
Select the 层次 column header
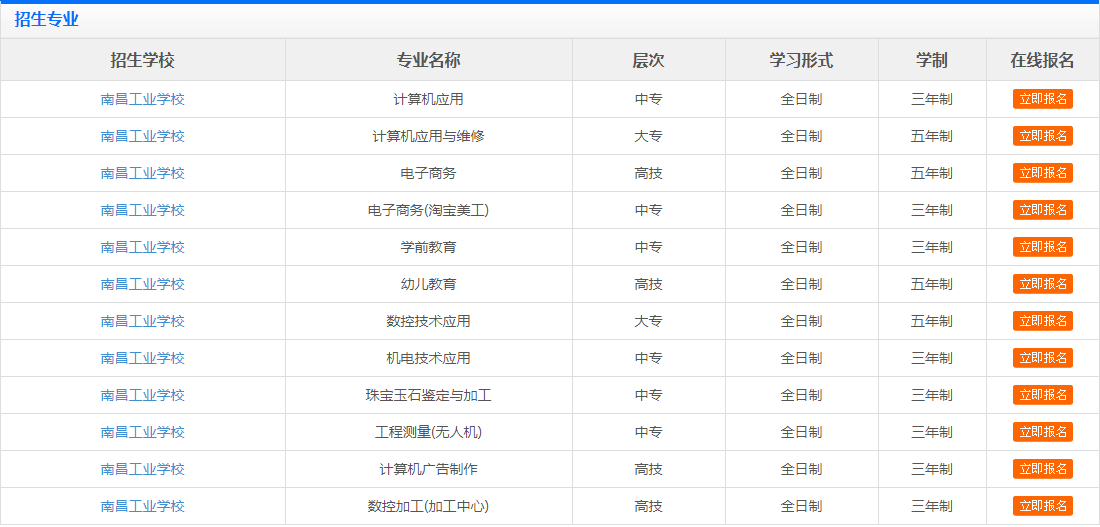click(648, 60)
